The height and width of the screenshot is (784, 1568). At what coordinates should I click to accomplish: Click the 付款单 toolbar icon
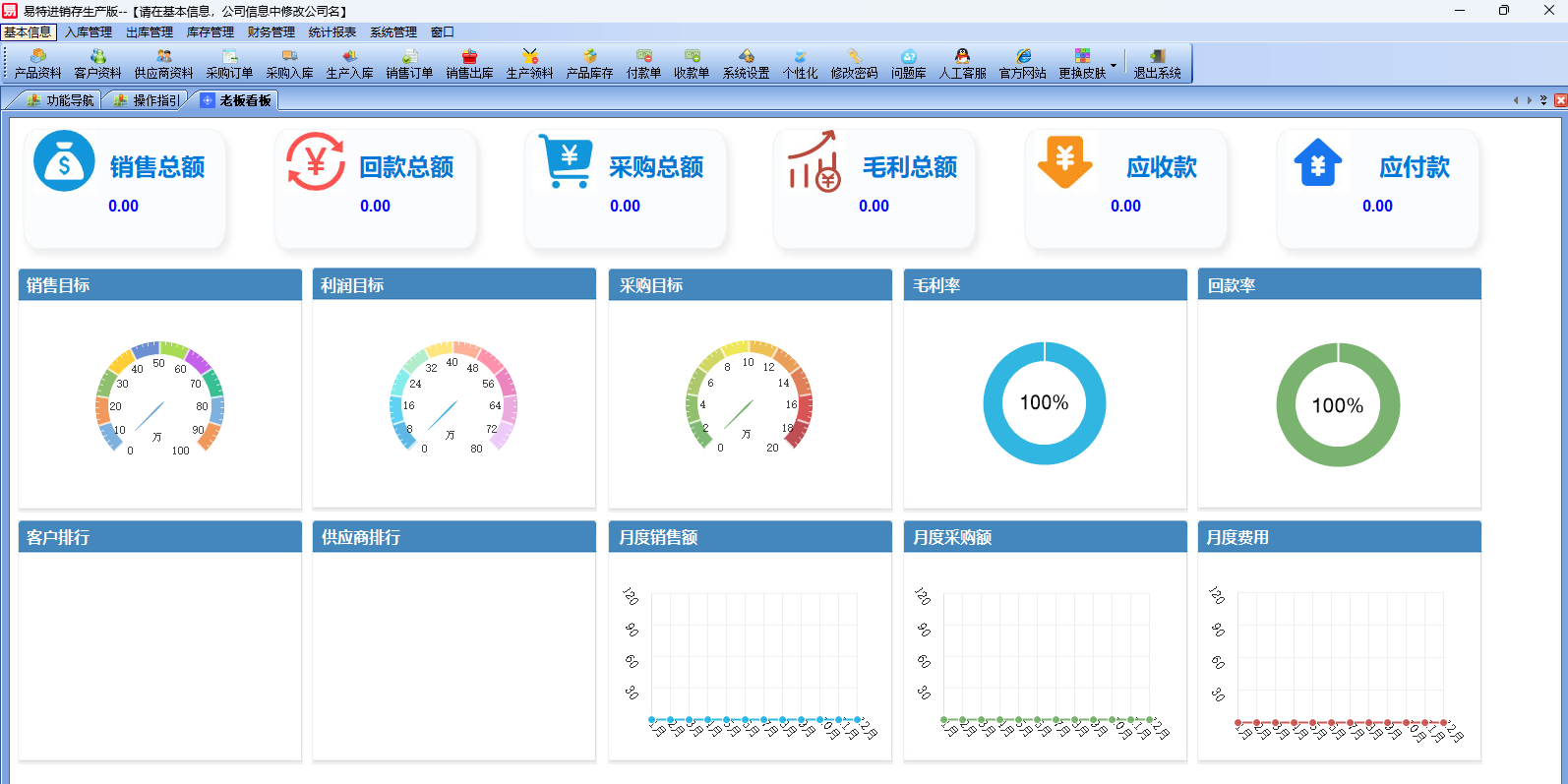pos(643,64)
